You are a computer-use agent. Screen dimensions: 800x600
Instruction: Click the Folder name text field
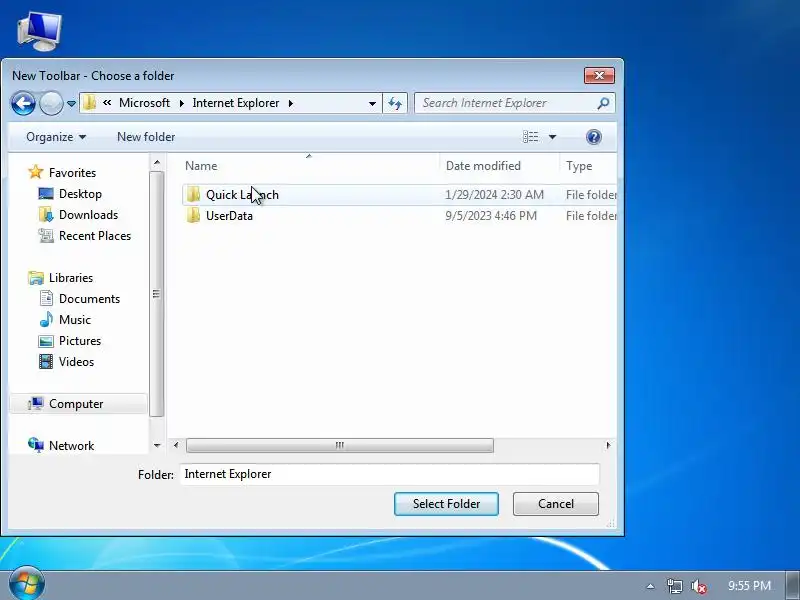pos(390,474)
